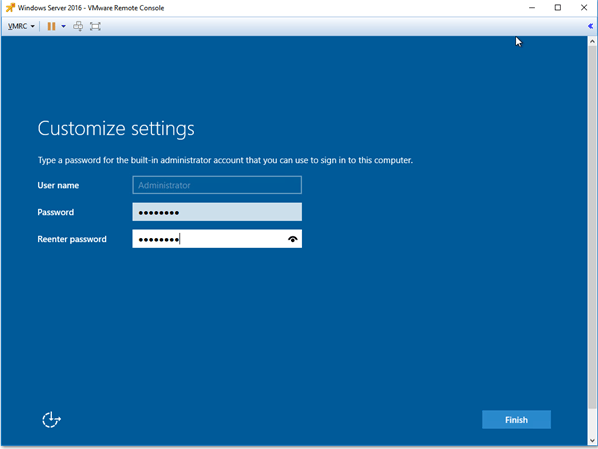
Task: Click the disabled Administrator user name field
Action: tap(217, 185)
